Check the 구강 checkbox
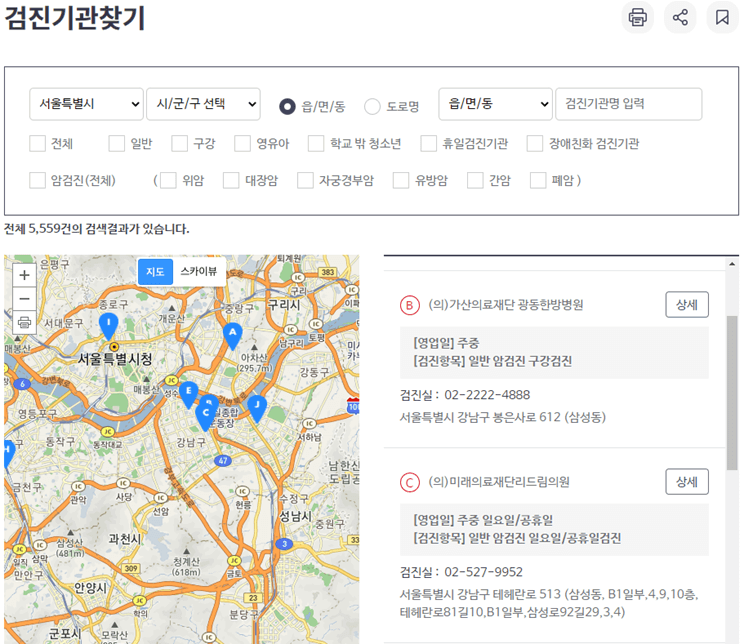Screen dimensions: 744x644 tap(179, 143)
